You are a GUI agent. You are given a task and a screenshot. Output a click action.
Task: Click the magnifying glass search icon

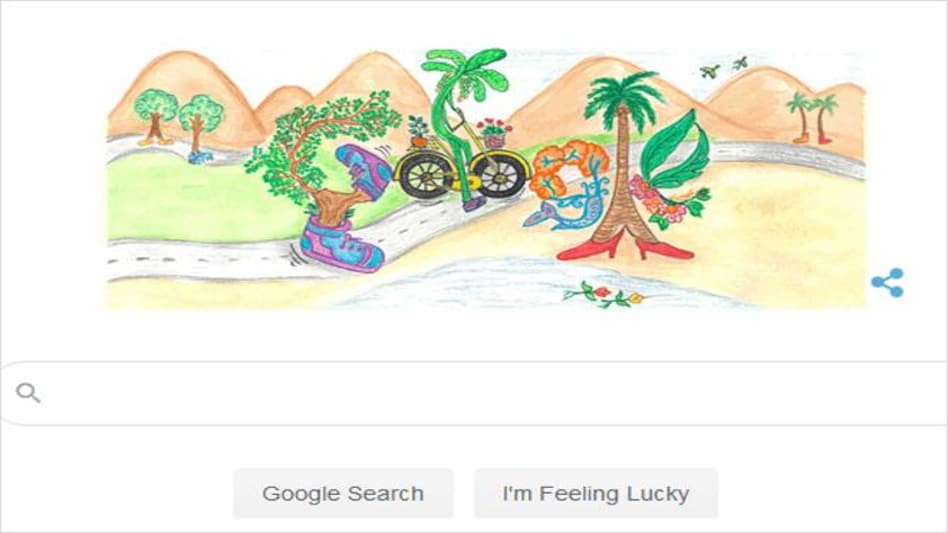pyautogui.click(x=28, y=393)
